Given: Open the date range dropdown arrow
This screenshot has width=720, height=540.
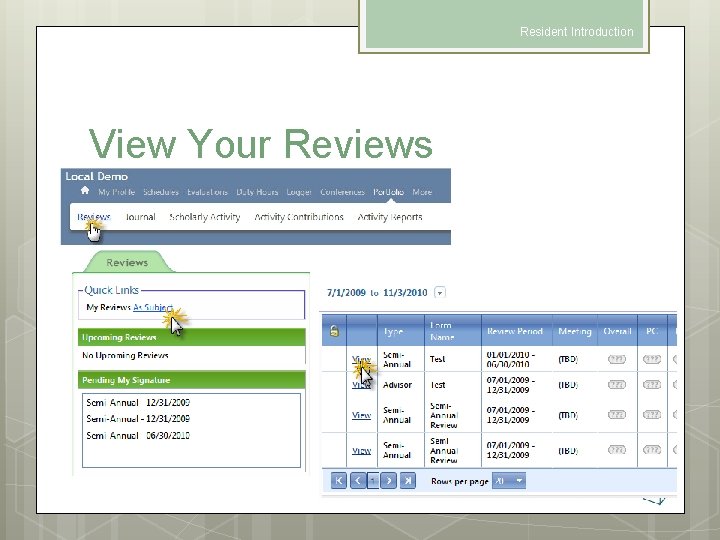Looking at the screenshot, I should pyautogui.click(x=439, y=292).
